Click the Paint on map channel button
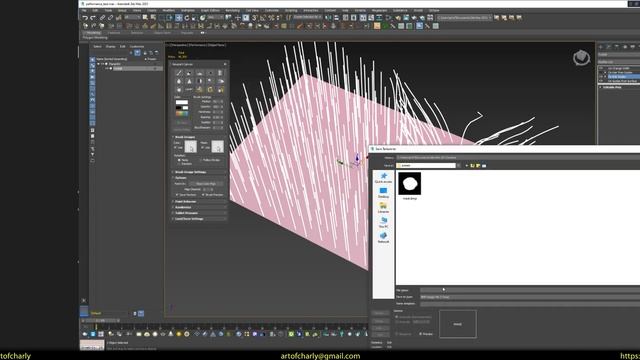This screenshot has width=640, height=360. point(206,184)
